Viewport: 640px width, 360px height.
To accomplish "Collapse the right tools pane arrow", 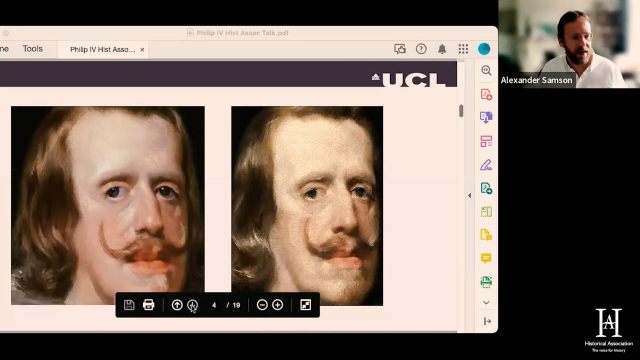I will 469,196.
